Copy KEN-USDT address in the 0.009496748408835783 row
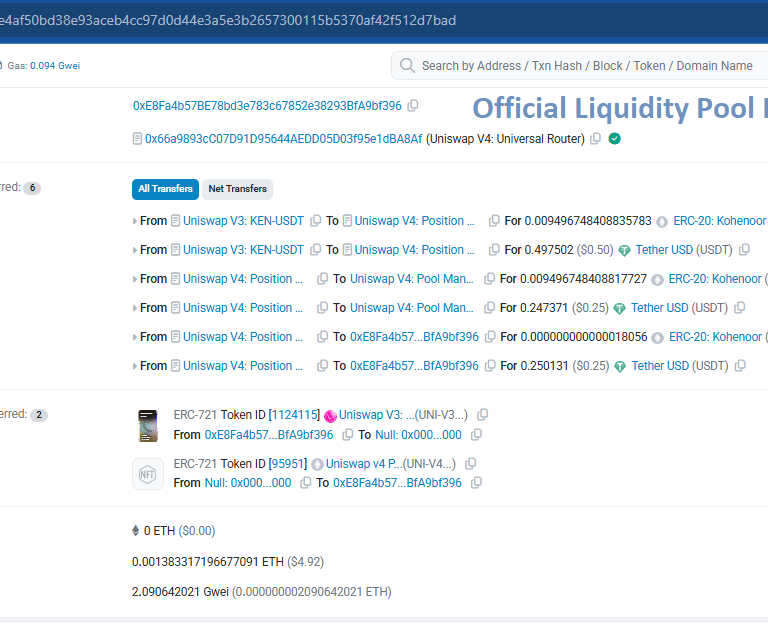Screen dimensions: 768x627 (316, 221)
